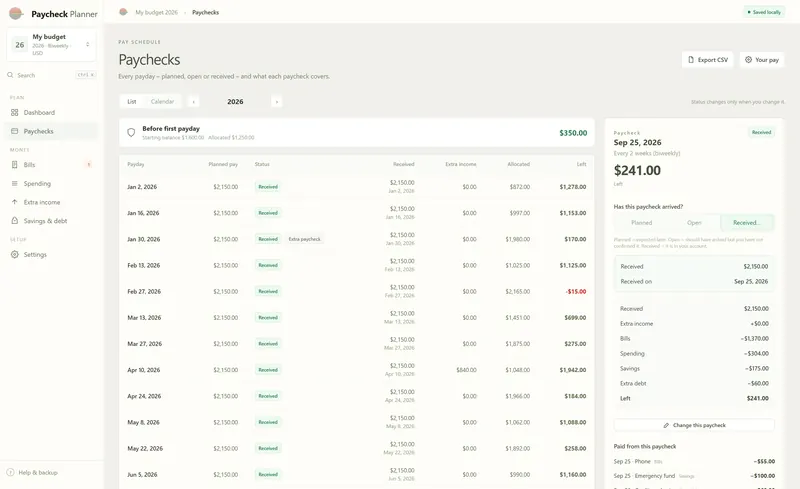Open the My budget switcher dropdown

[x=52, y=44]
